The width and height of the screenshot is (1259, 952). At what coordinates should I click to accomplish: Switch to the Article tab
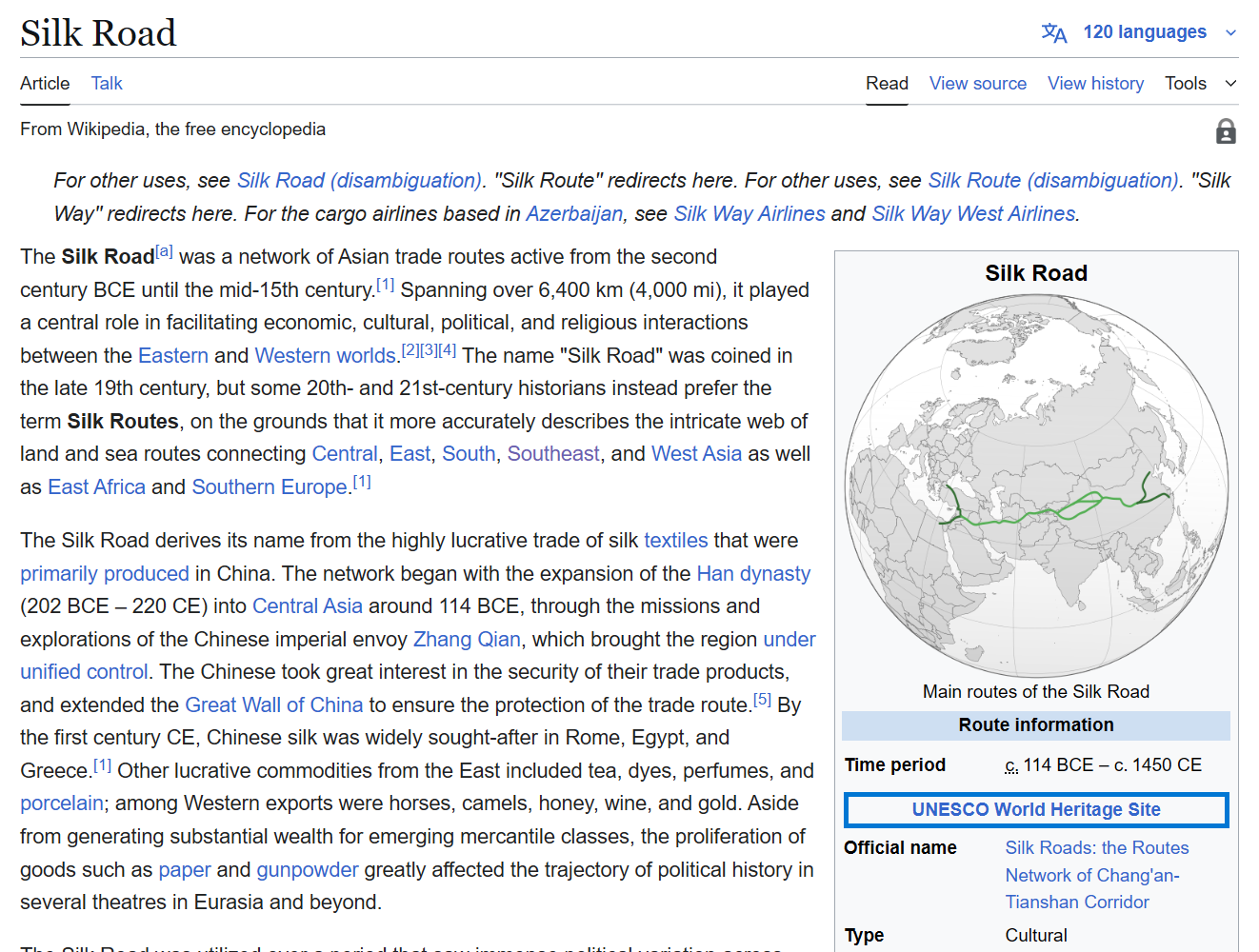[x=45, y=84]
